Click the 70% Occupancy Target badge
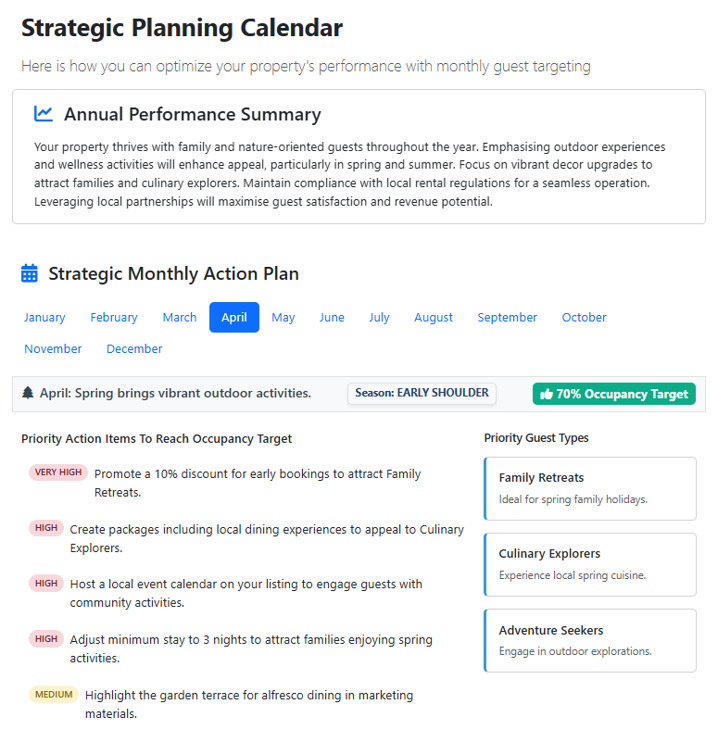 pos(614,394)
